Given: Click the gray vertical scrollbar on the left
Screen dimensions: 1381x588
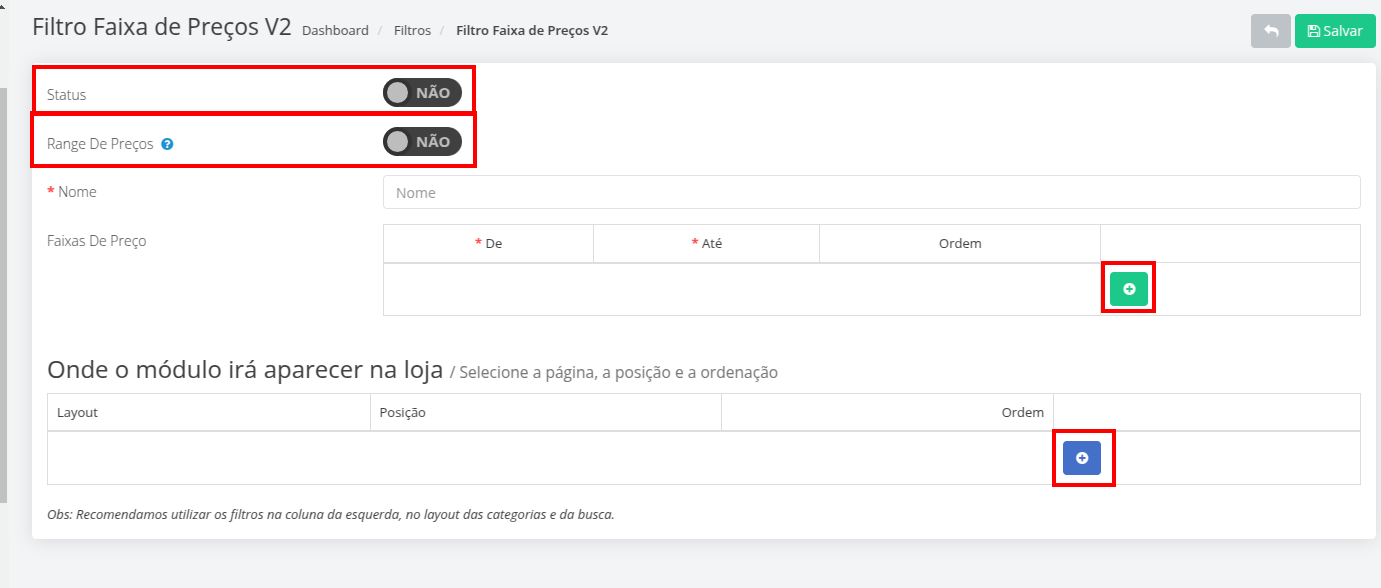Looking at the screenshot, I should (x=3, y=295).
